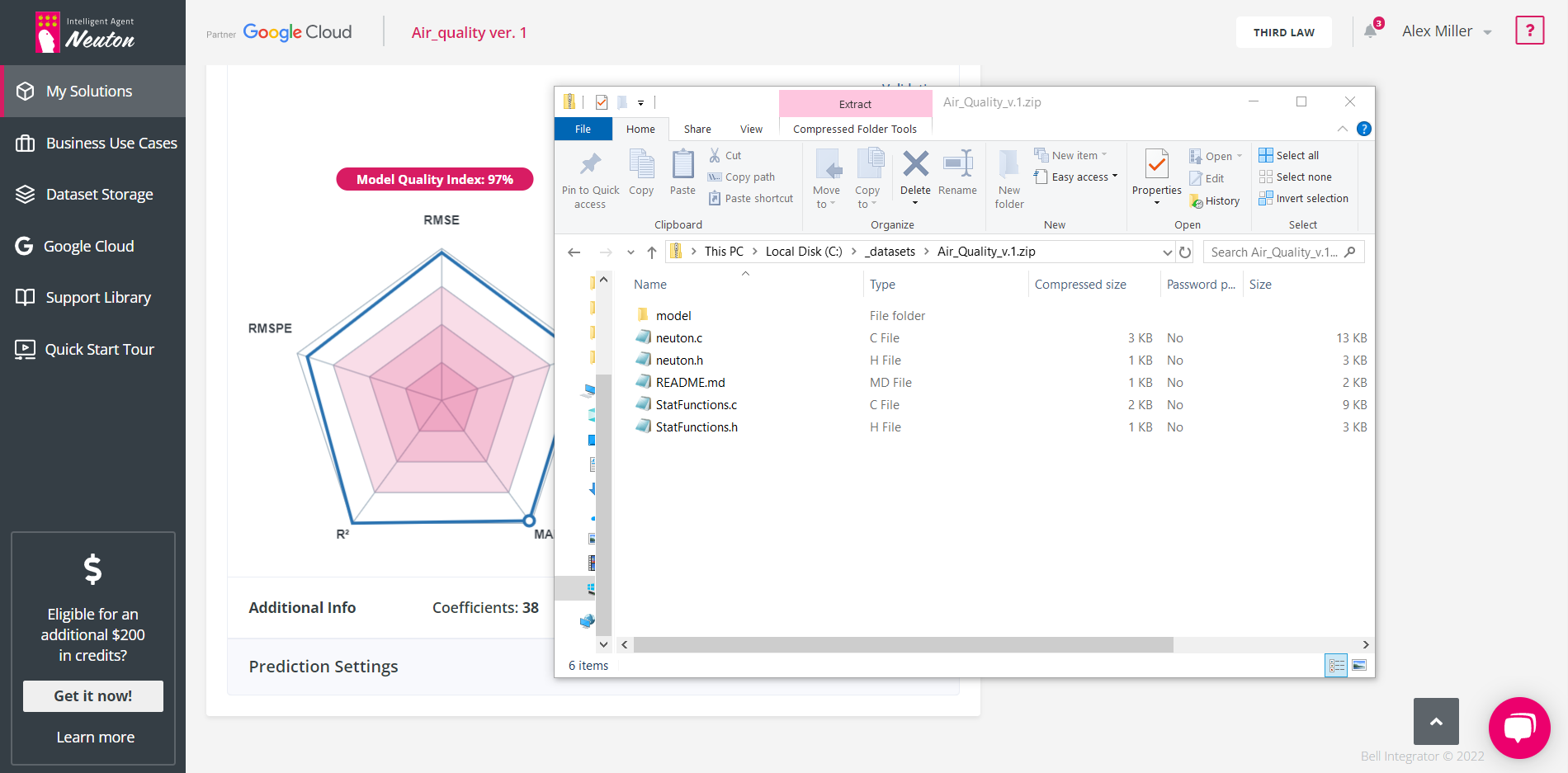Open notifications bell icon
This screenshot has width=1568, height=773.
point(1370,31)
